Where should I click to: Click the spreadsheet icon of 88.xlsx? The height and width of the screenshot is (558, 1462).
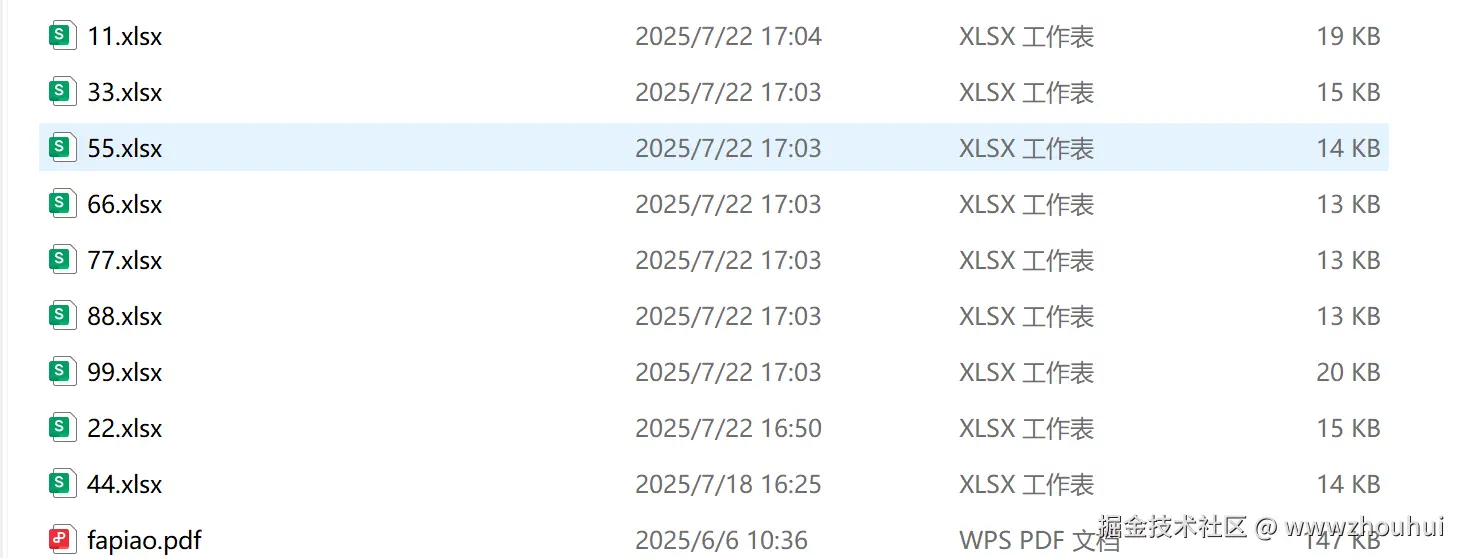[62, 316]
